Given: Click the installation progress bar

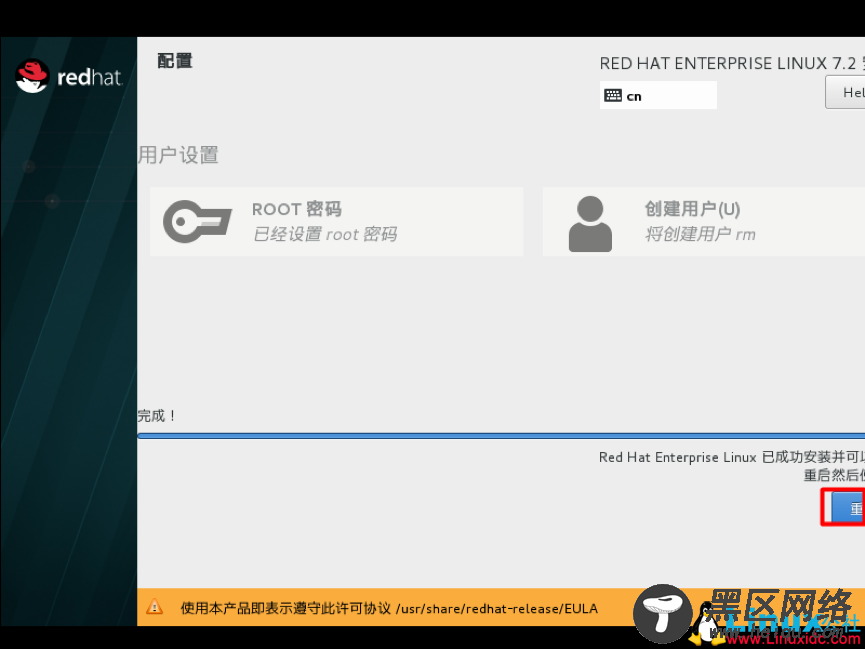Looking at the screenshot, I should pos(501,435).
